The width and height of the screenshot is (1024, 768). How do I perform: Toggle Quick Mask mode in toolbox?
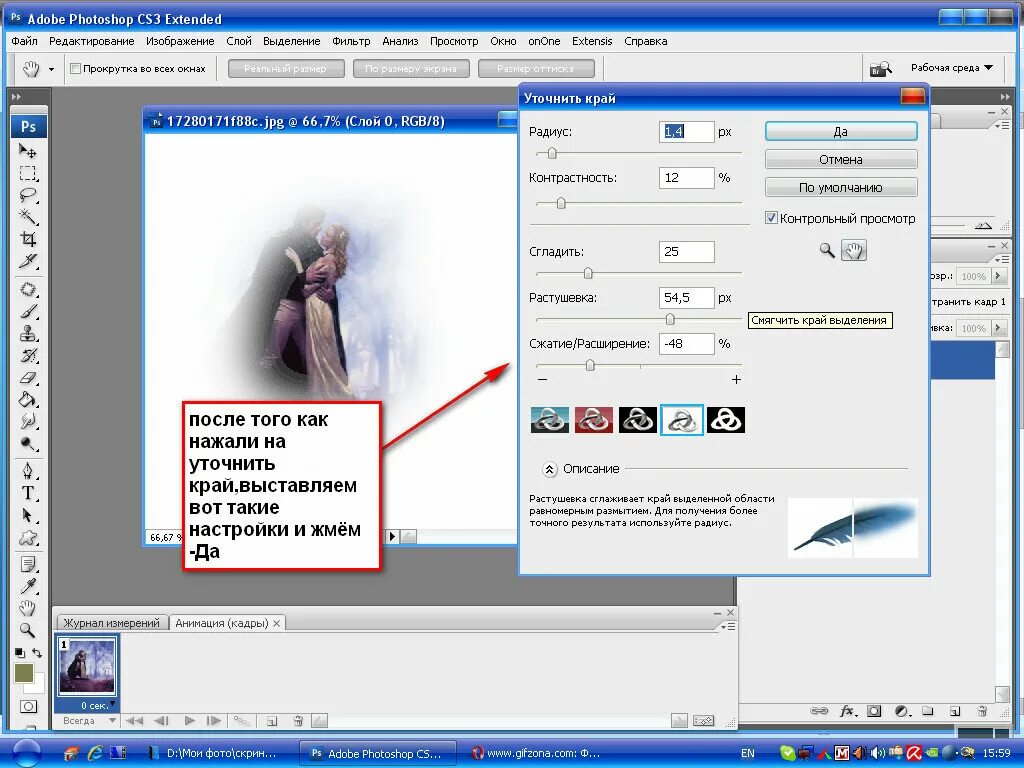pyautogui.click(x=28, y=707)
